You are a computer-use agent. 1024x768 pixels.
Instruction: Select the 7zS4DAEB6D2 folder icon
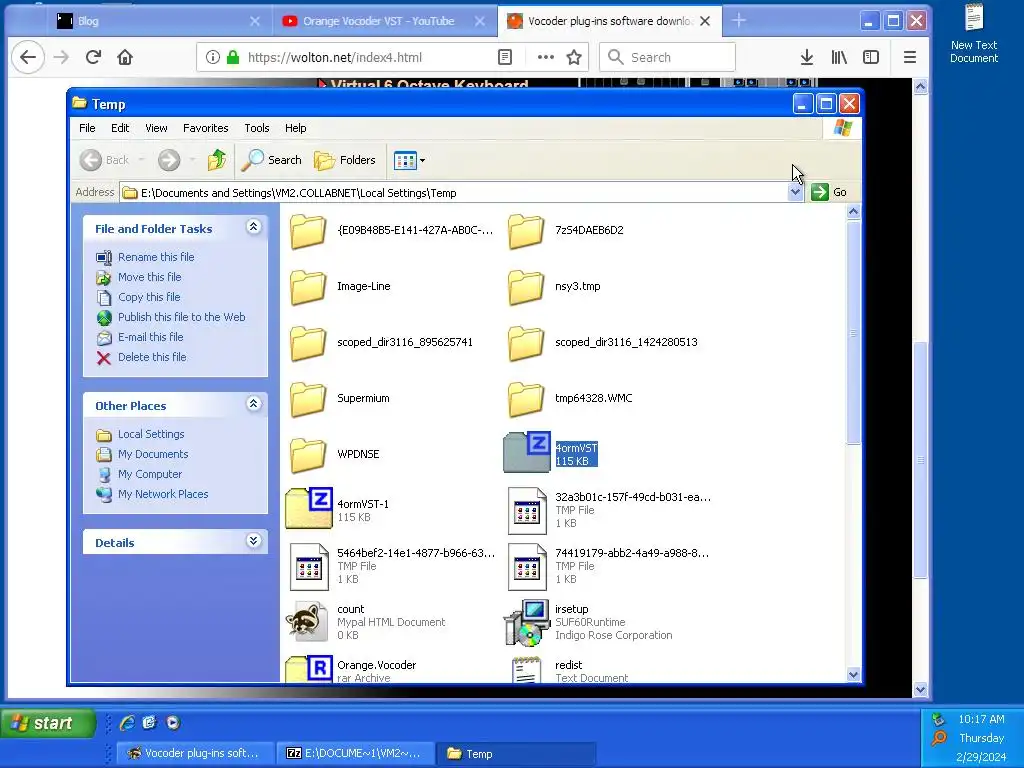[526, 231]
